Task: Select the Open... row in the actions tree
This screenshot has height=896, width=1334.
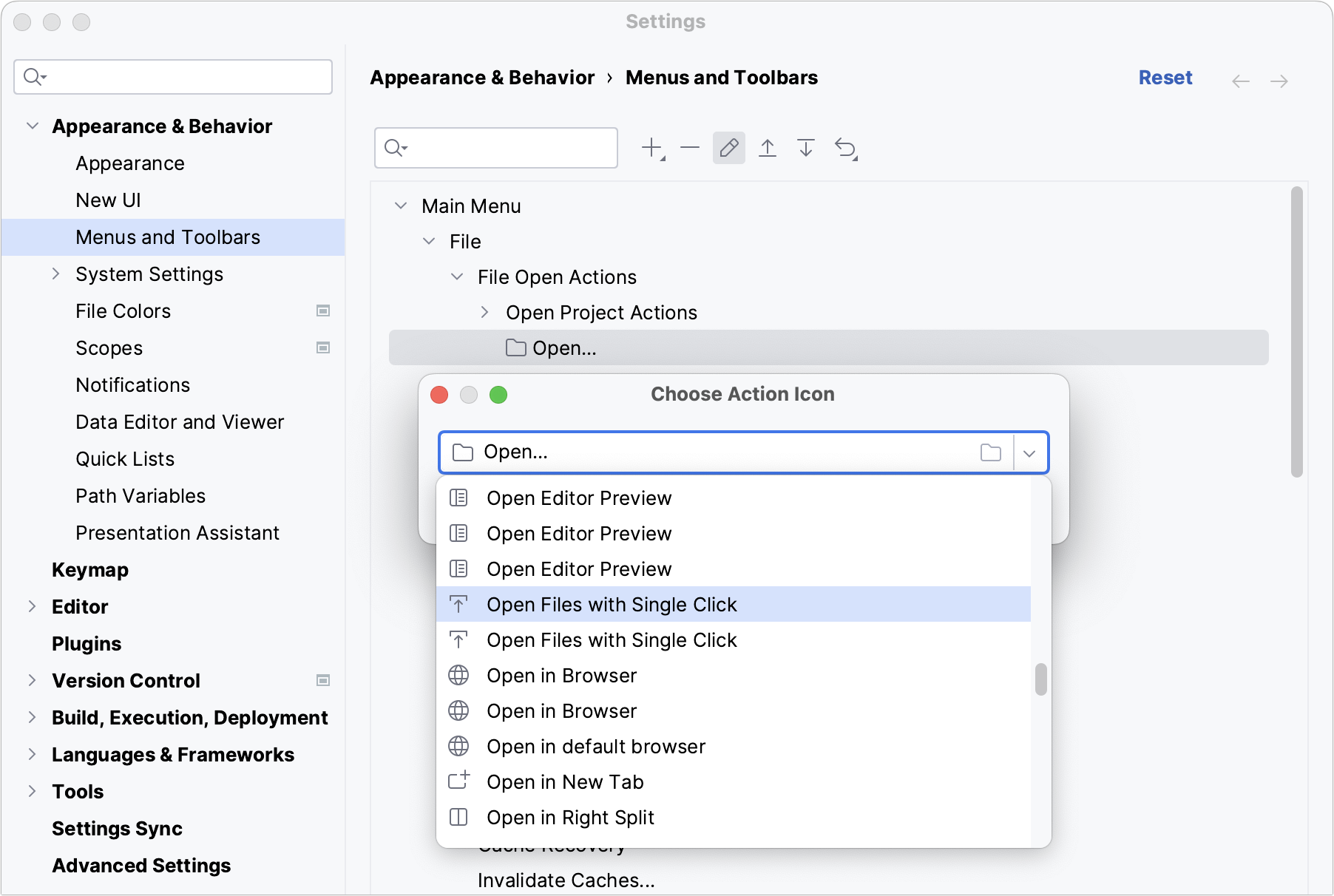Action: pyautogui.click(x=828, y=347)
